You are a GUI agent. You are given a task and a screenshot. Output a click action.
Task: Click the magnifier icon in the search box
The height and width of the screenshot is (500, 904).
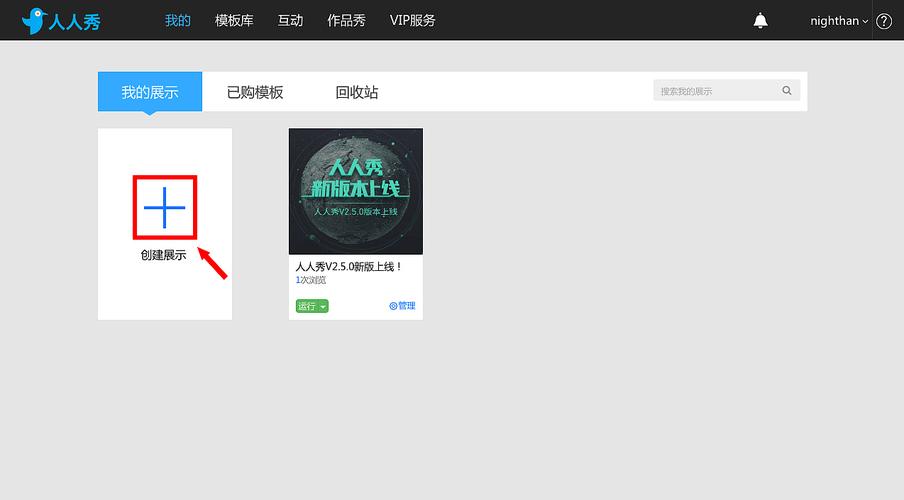tap(787, 91)
